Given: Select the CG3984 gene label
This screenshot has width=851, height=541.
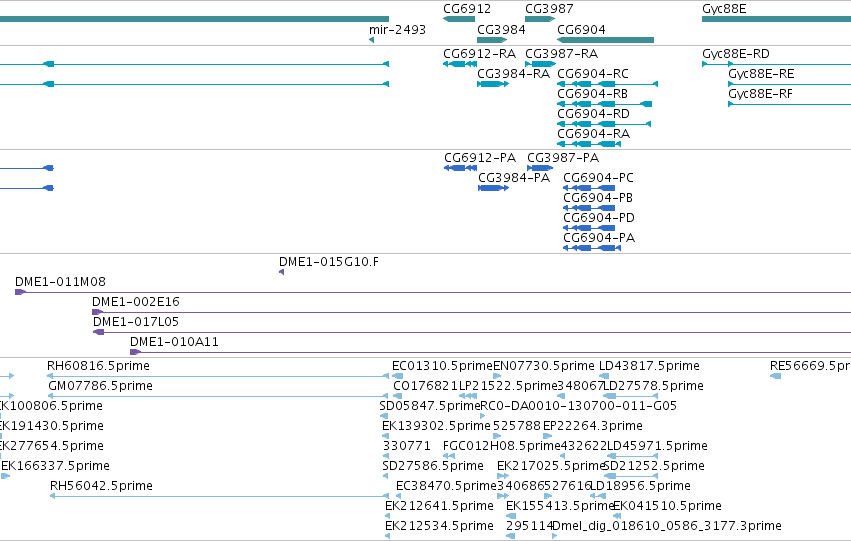Looking at the screenshot, I should tap(501, 30).
